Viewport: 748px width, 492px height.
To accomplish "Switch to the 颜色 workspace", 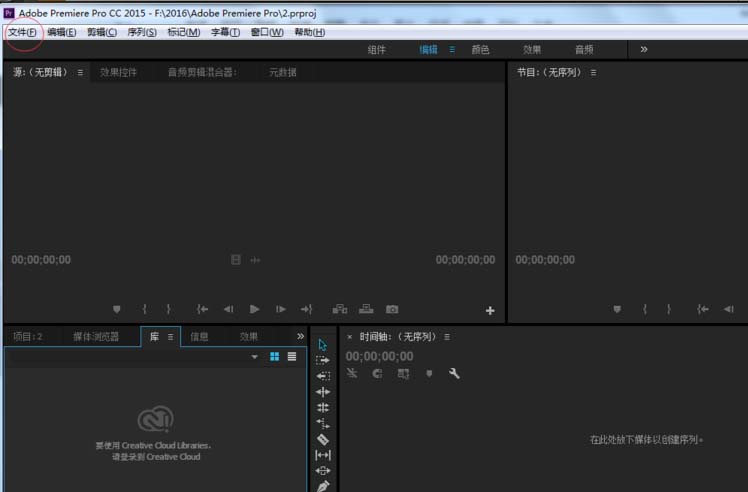I will [480, 49].
